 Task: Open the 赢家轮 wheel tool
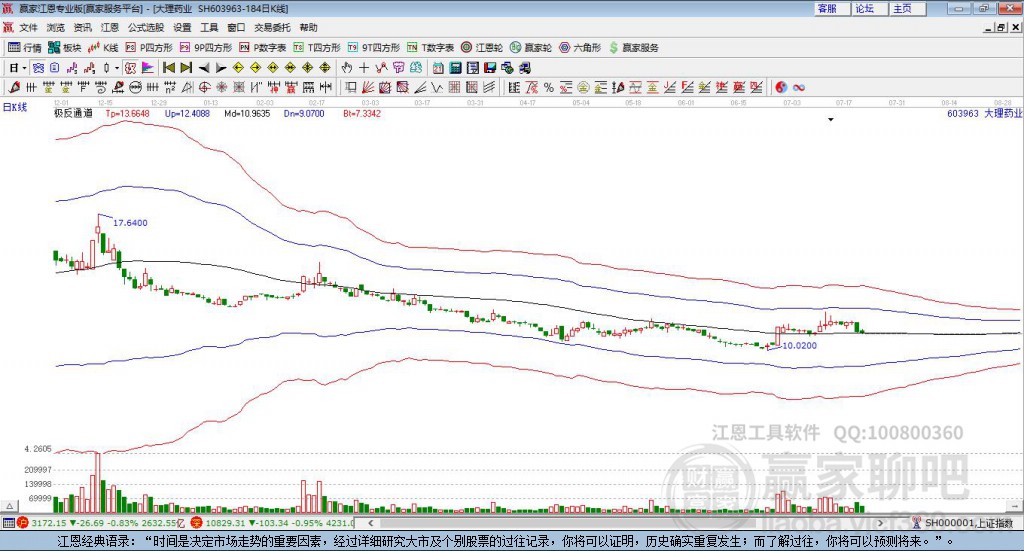click(x=531, y=48)
